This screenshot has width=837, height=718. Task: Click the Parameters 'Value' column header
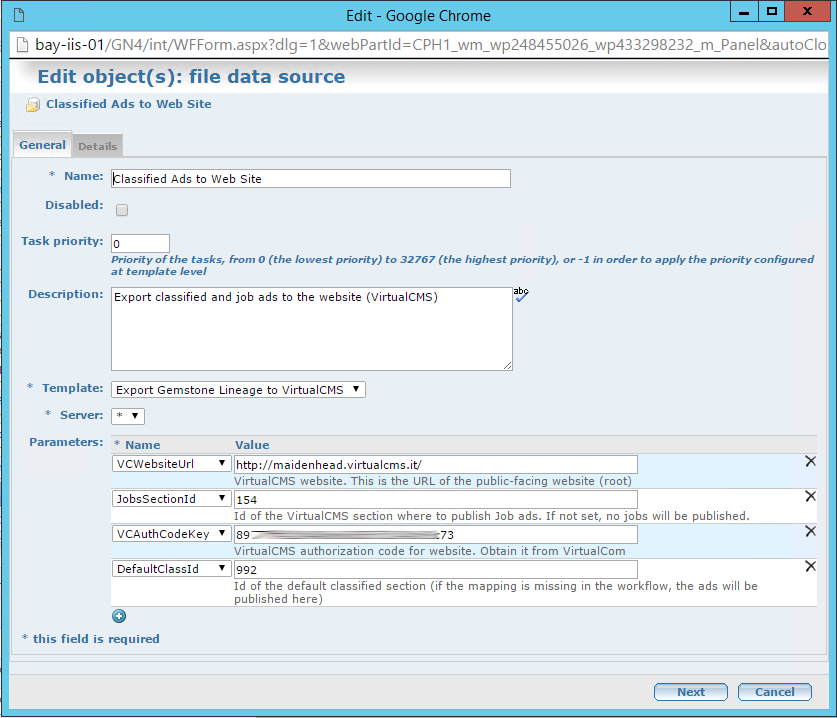(x=252, y=445)
